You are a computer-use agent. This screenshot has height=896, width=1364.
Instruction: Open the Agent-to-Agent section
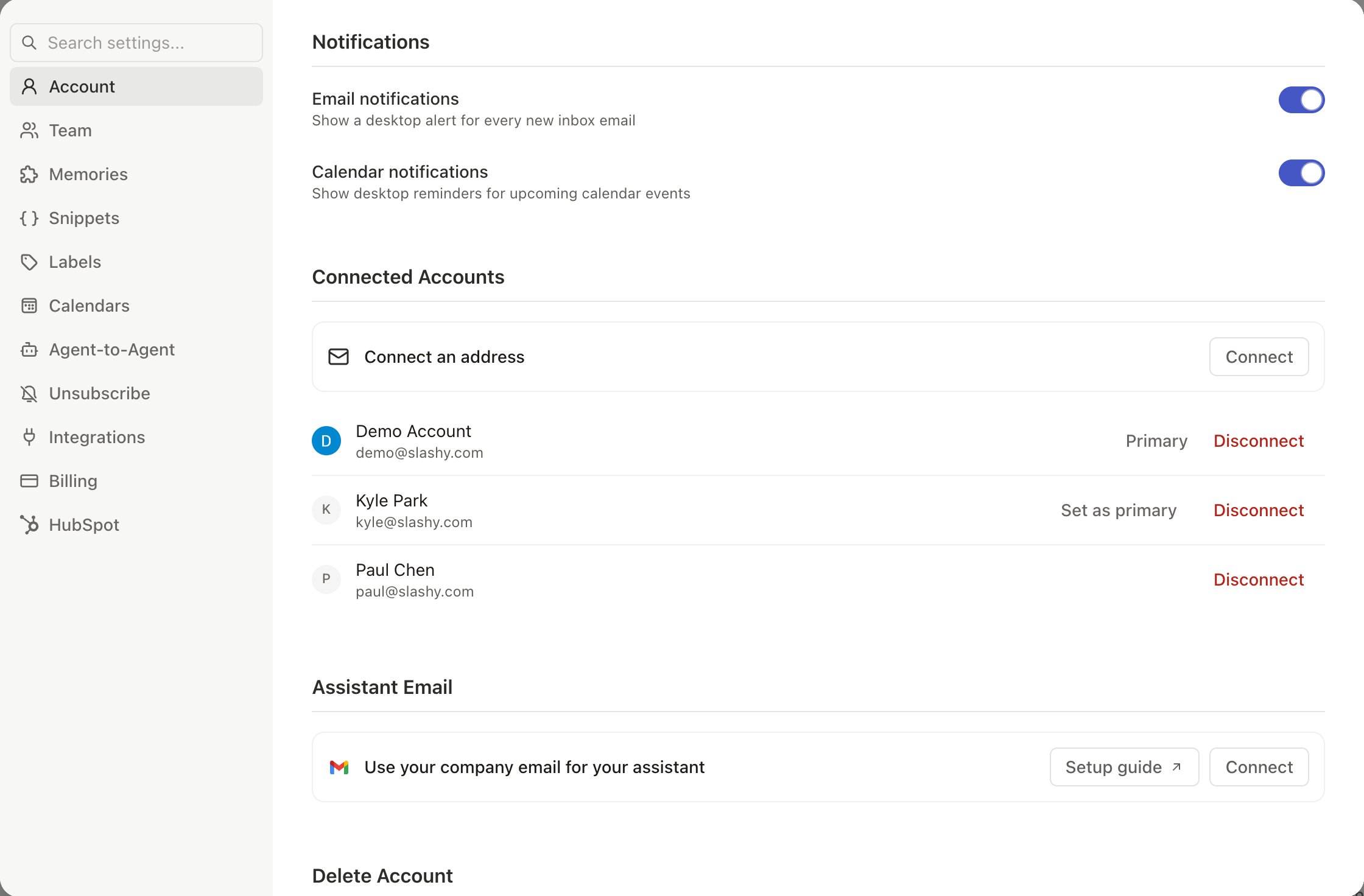(136, 349)
